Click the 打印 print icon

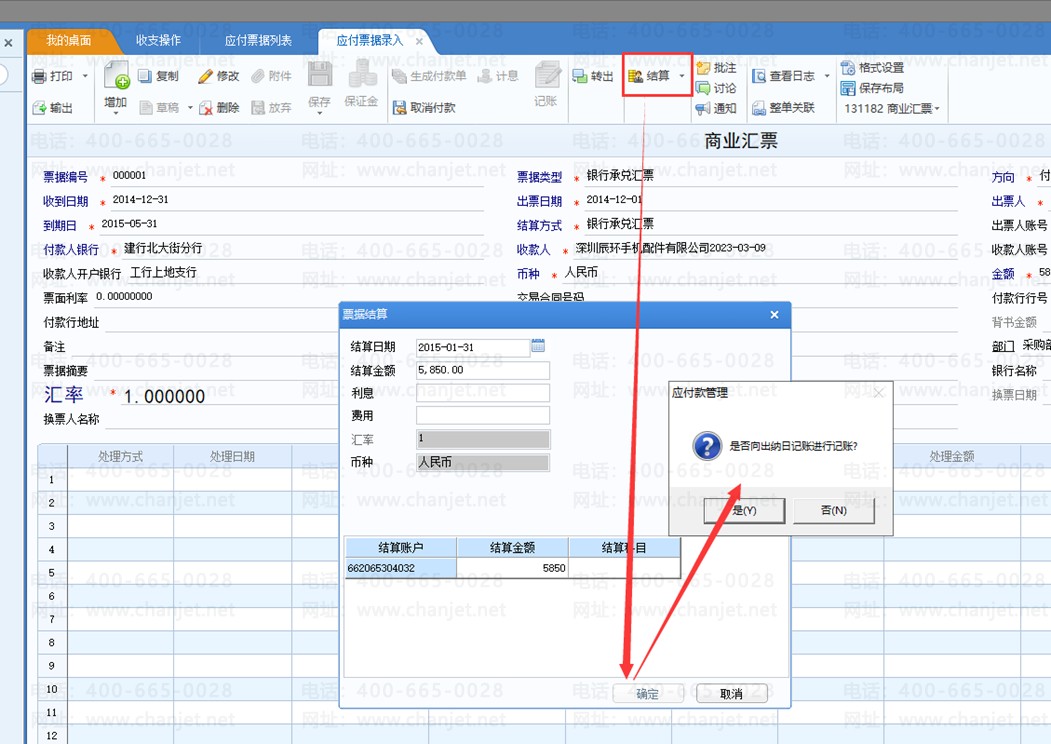pos(39,76)
